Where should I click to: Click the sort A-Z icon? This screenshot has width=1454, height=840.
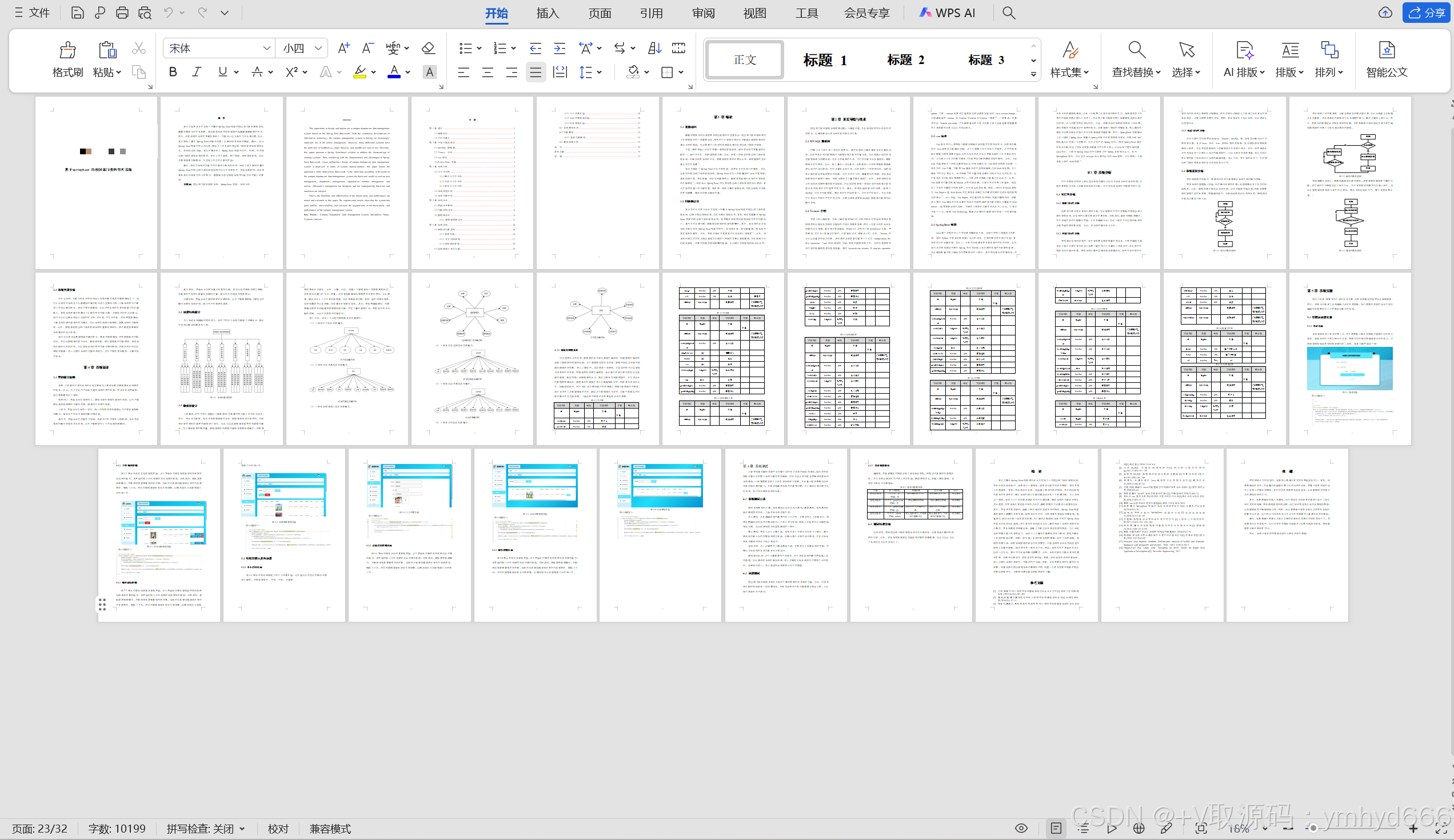[x=654, y=48]
